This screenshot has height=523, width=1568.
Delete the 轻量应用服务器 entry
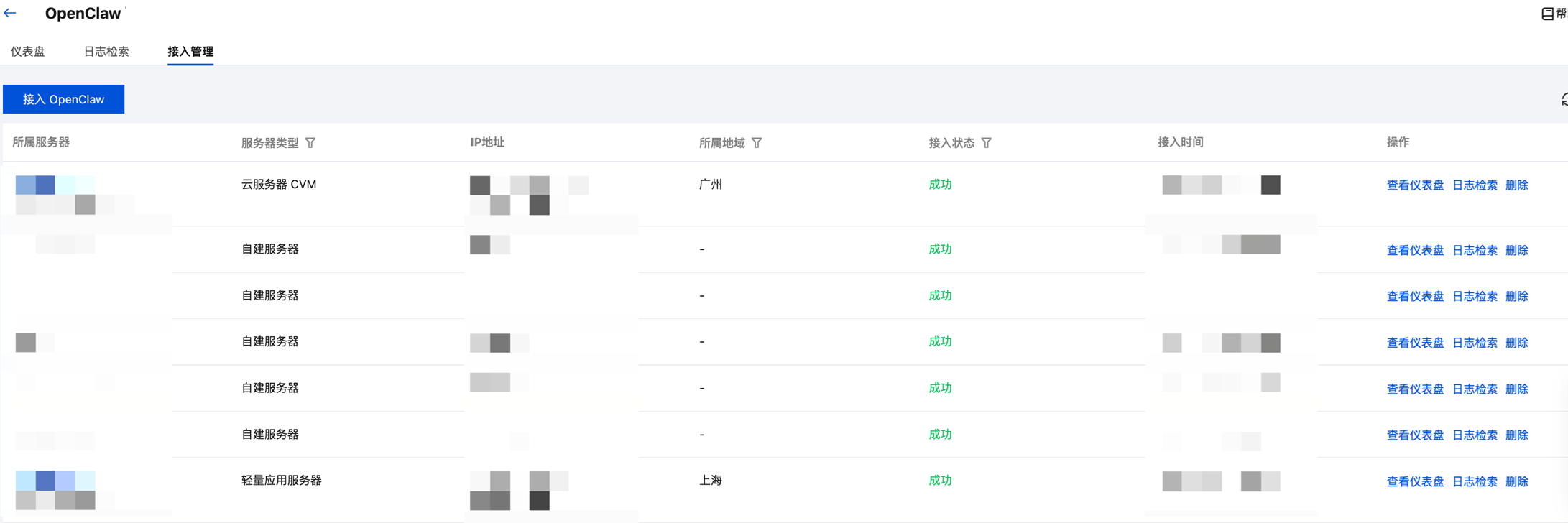pos(1516,481)
